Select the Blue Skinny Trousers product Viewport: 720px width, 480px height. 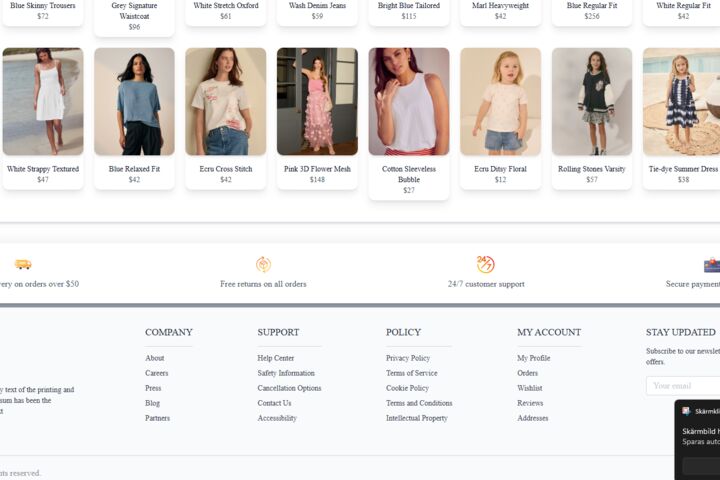click(x=43, y=11)
